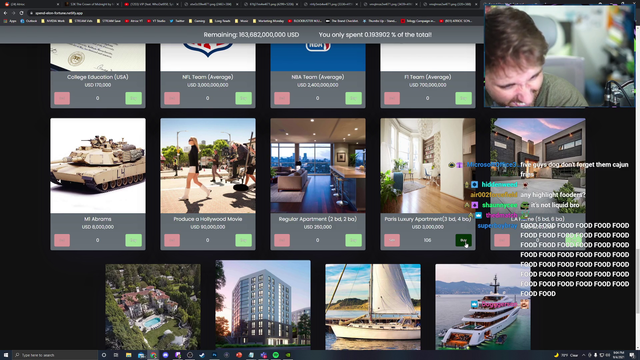Viewport: 640px width, 360px height.
Task: Click the mega yacht image
Action: click(483, 307)
